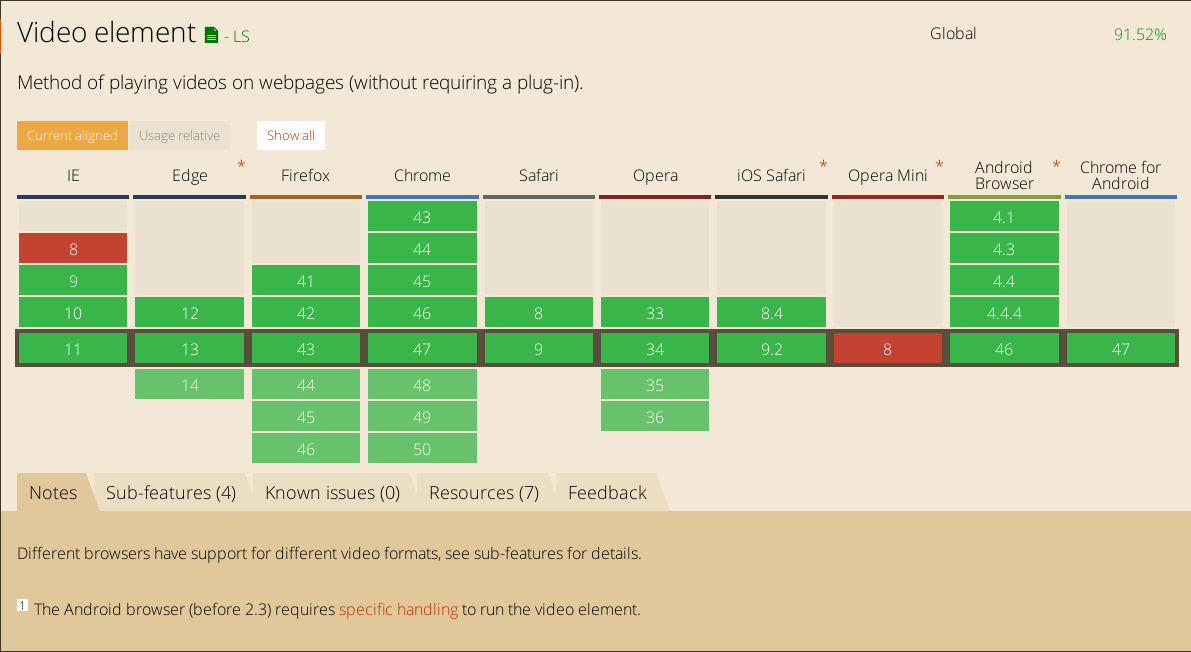This screenshot has width=1191, height=652.
Task: Click the asterisk beside iOS Safari header
Action: click(x=823, y=165)
